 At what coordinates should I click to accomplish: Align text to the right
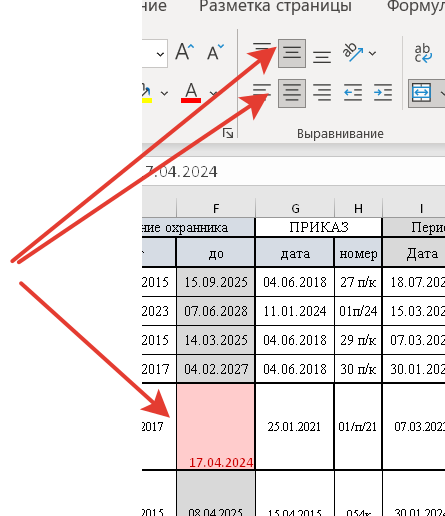pos(322,93)
